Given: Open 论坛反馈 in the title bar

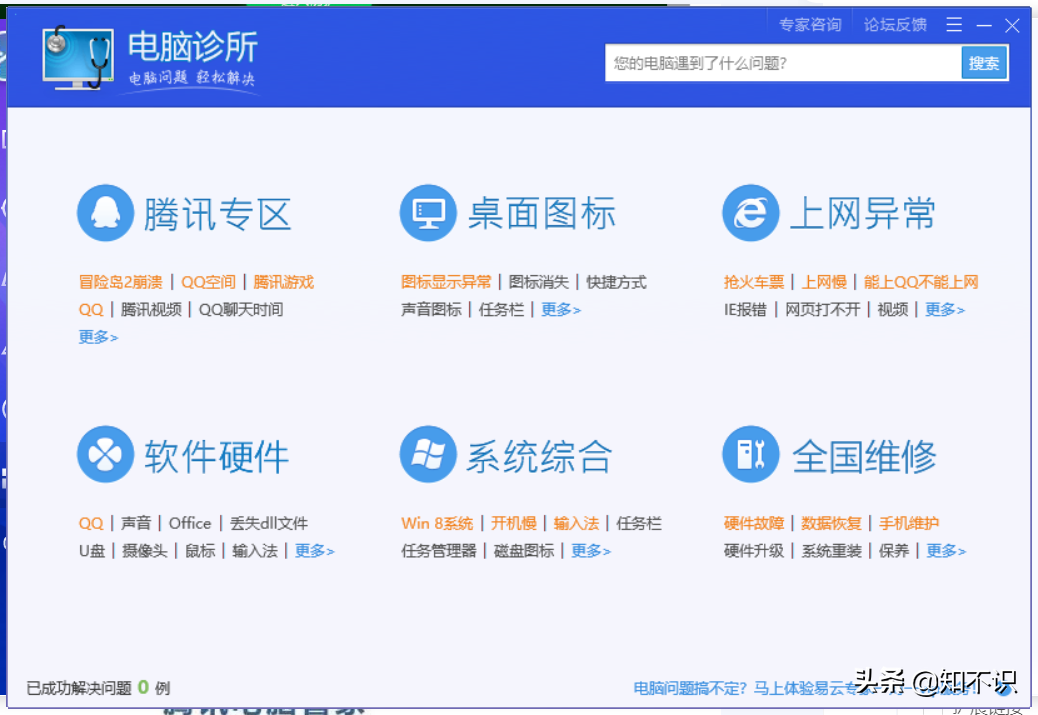Looking at the screenshot, I should [x=895, y=24].
